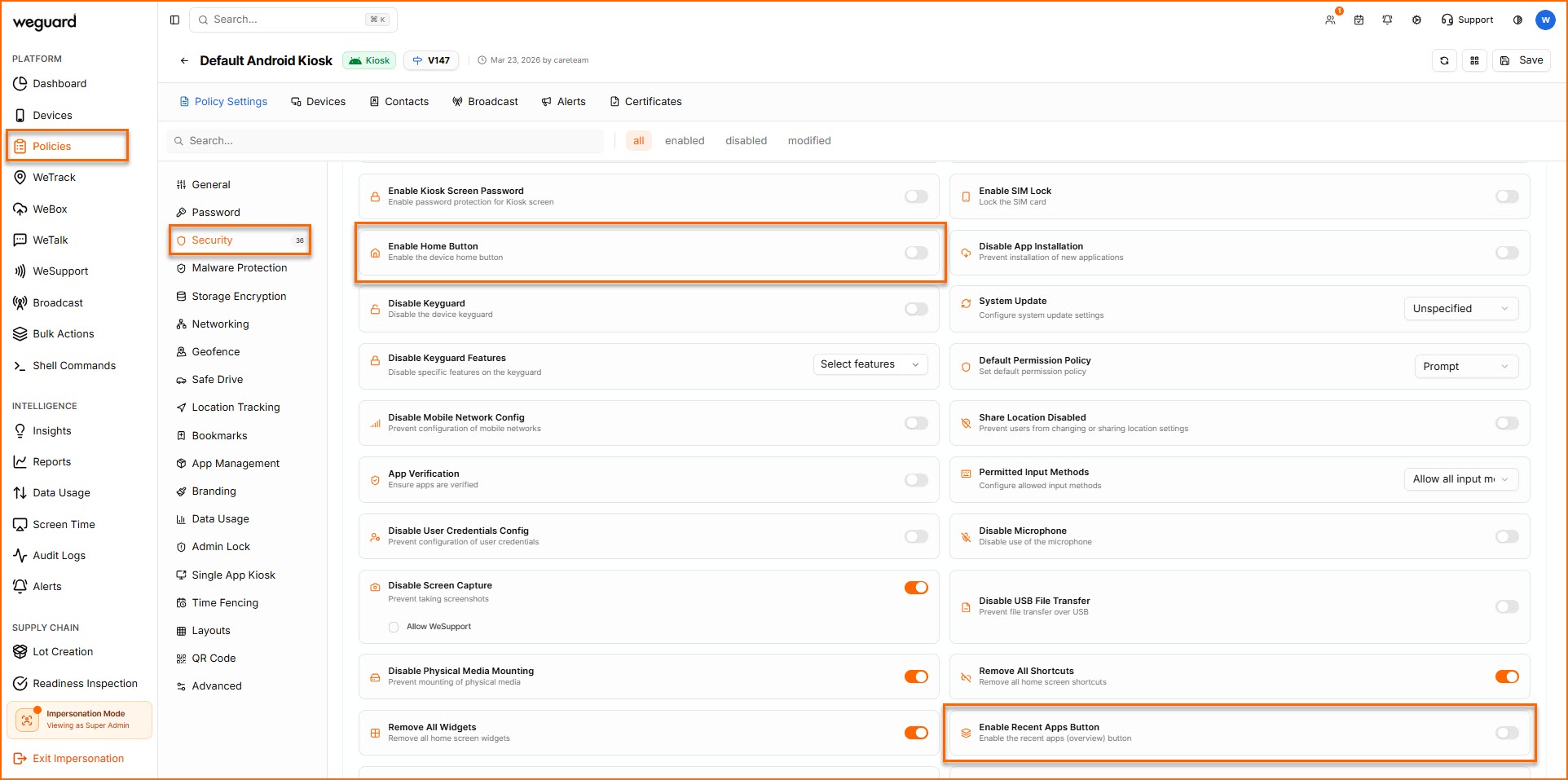Click the Save button
The image size is (1568, 780).
point(1522,60)
